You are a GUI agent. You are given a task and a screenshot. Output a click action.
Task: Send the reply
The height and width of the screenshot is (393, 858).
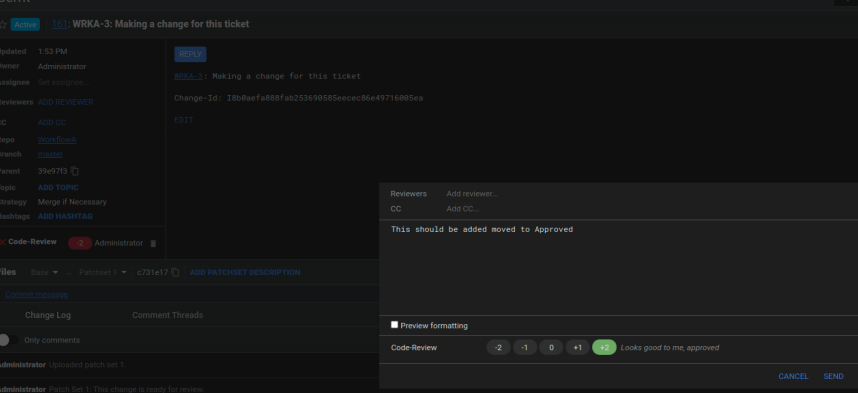(x=833, y=376)
